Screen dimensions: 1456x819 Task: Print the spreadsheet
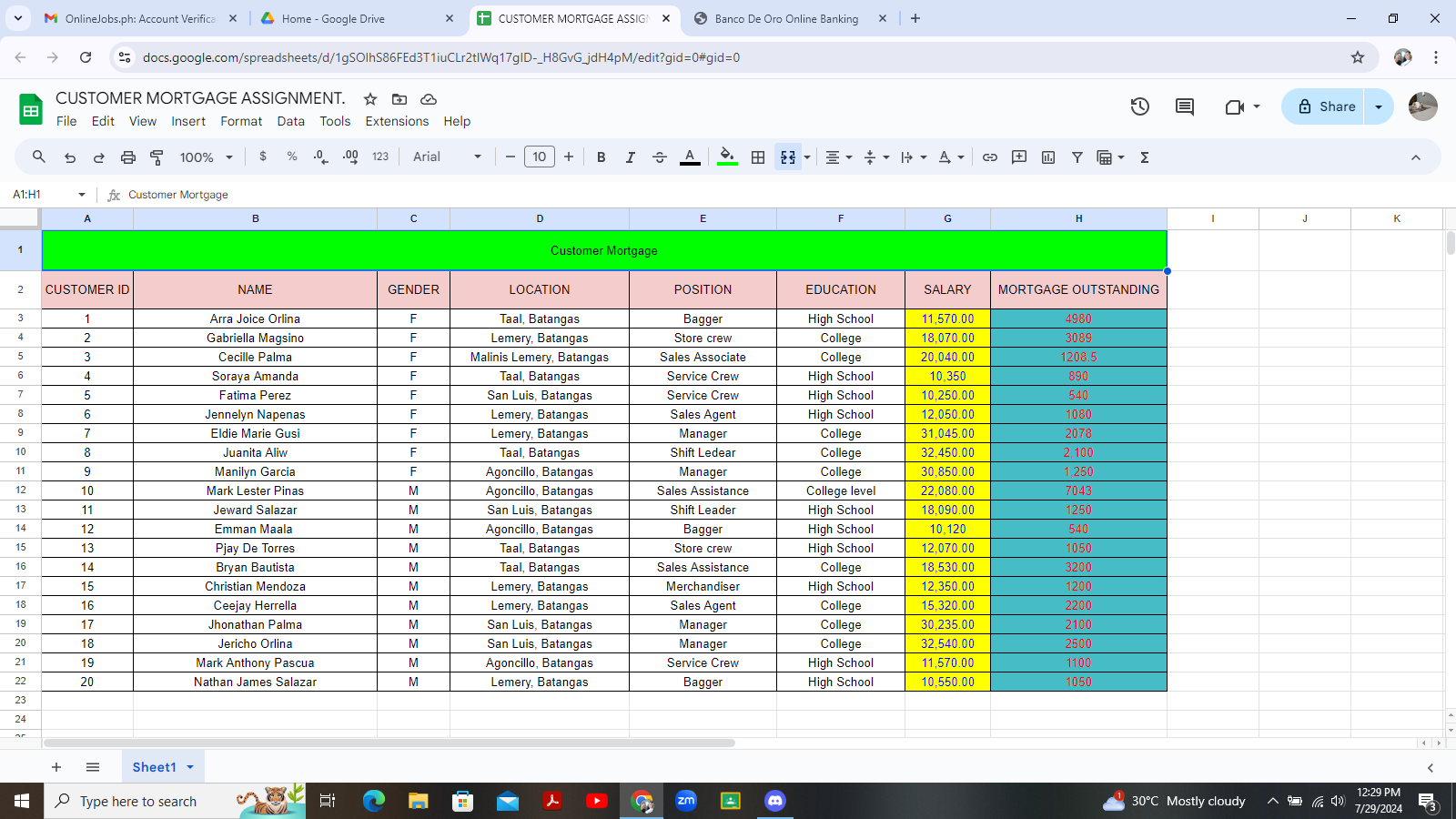pos(128,157)
